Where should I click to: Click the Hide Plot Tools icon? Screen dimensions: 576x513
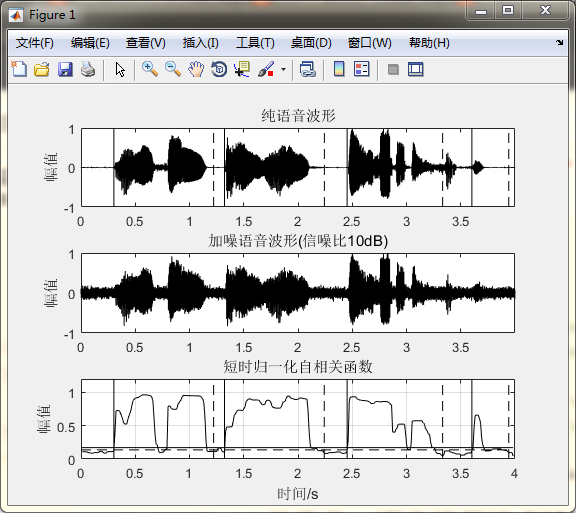(x=393, y=69)
